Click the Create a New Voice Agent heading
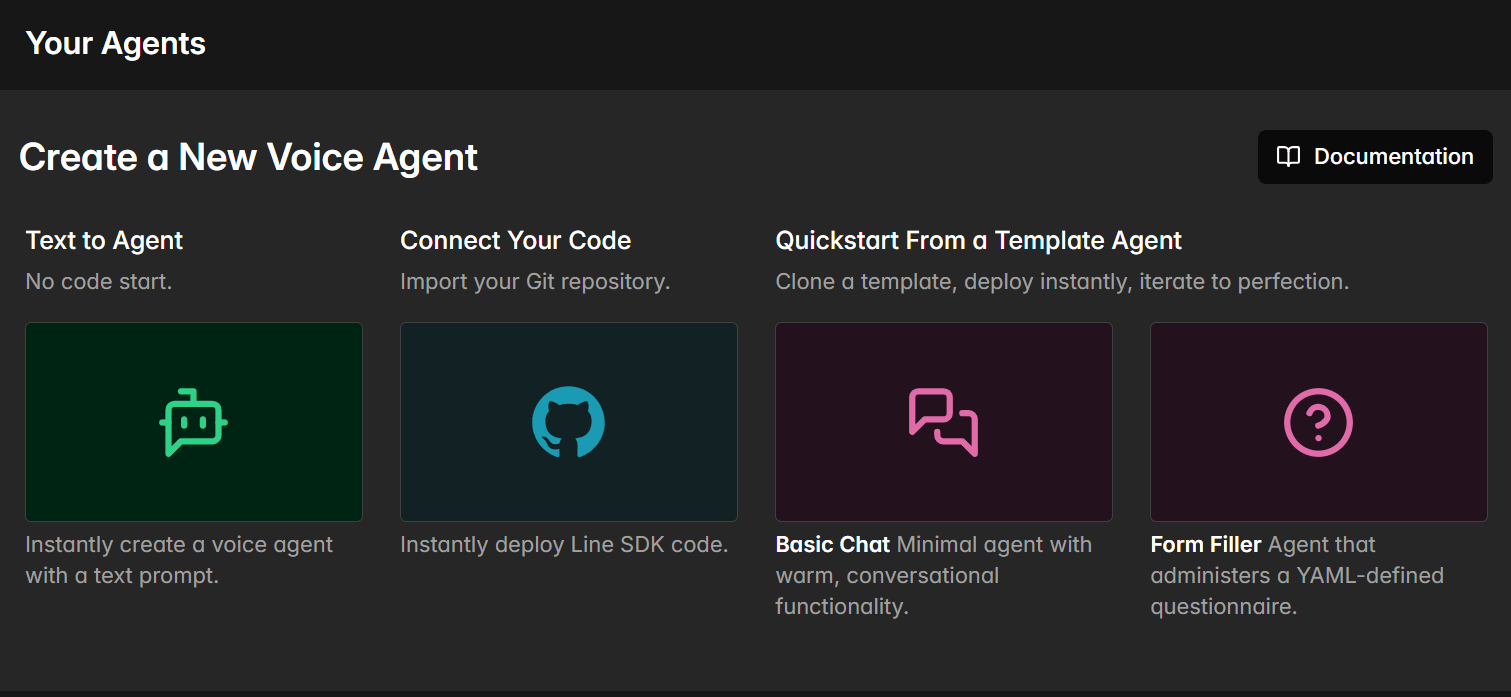This screenshot has height=697, width=1511. pyautogui.click(x=248, y=157)
